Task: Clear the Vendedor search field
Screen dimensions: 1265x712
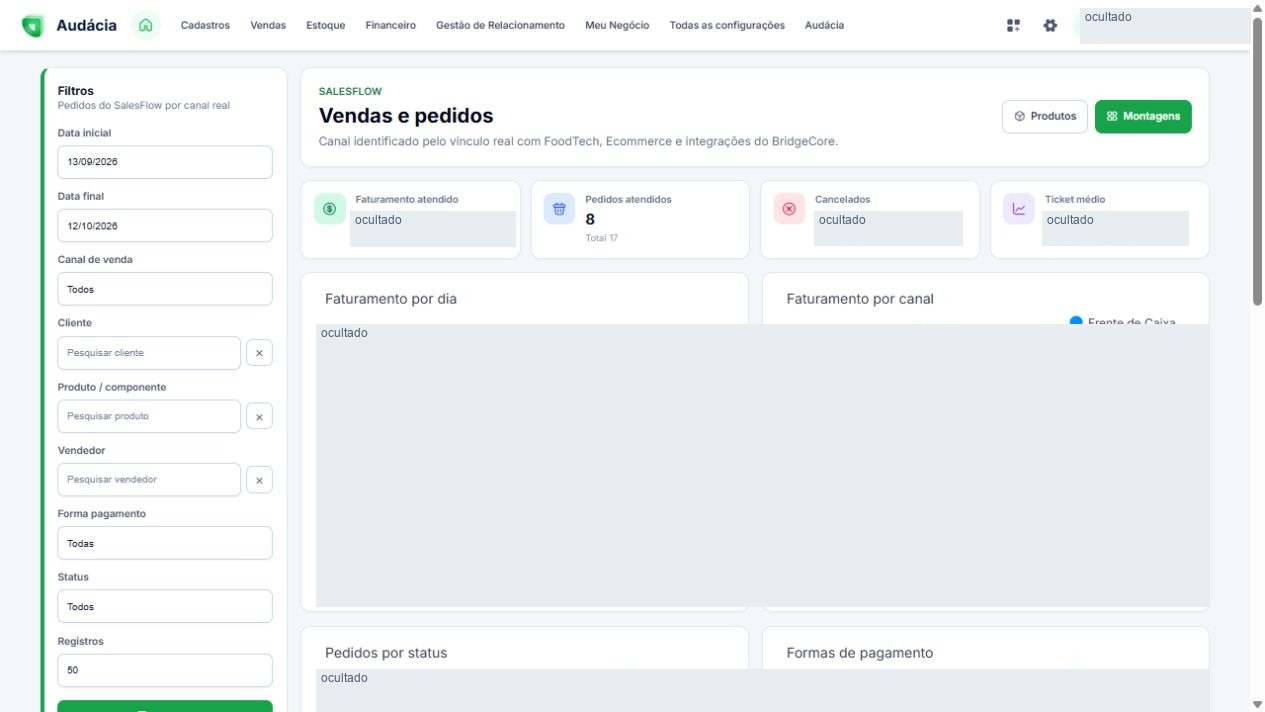Action: pyautogui.click(x=259, y=480)
